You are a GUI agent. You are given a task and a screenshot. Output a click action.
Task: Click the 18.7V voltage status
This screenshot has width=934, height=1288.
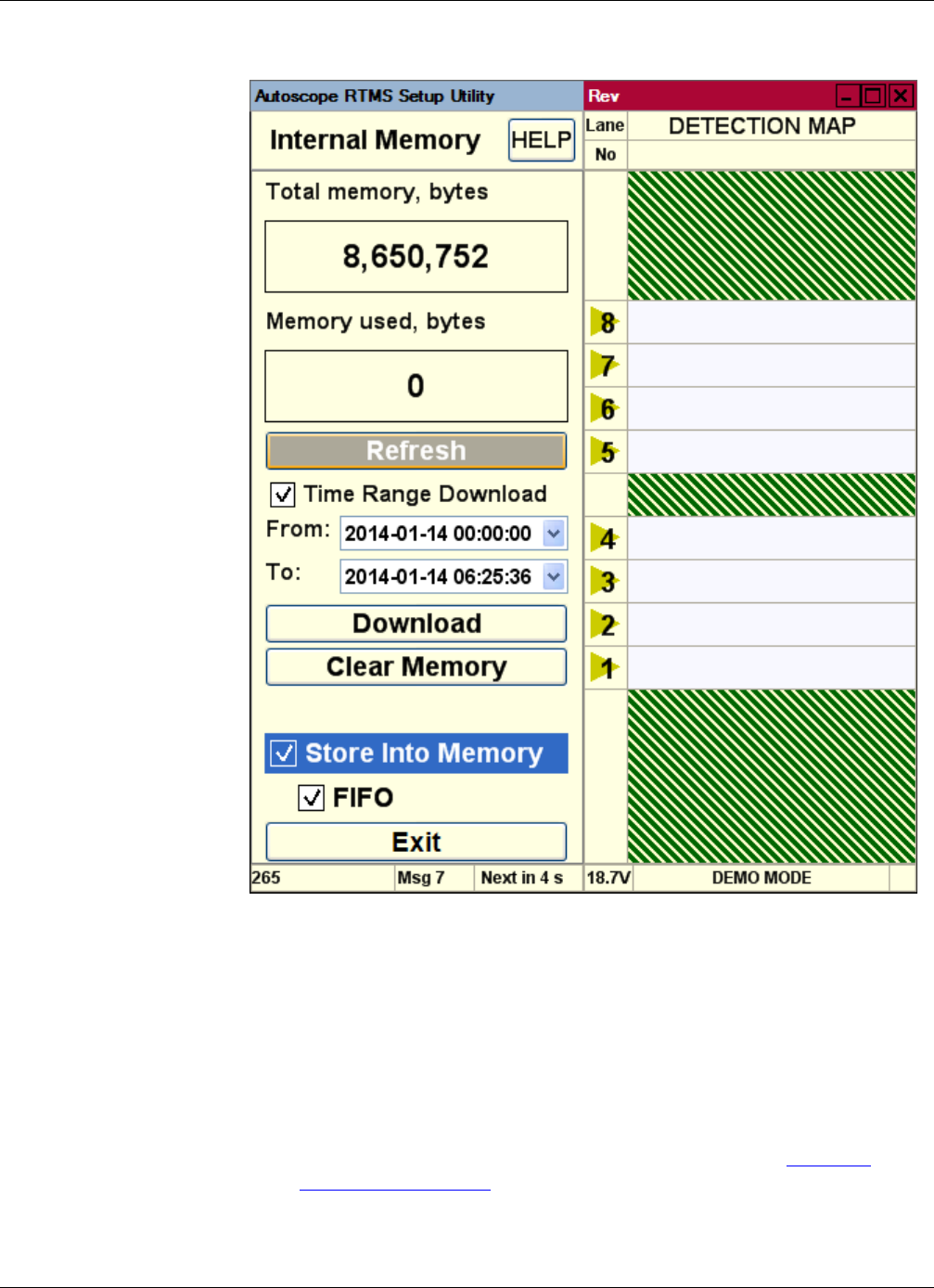pyautogui.click(x=608, y=878)
